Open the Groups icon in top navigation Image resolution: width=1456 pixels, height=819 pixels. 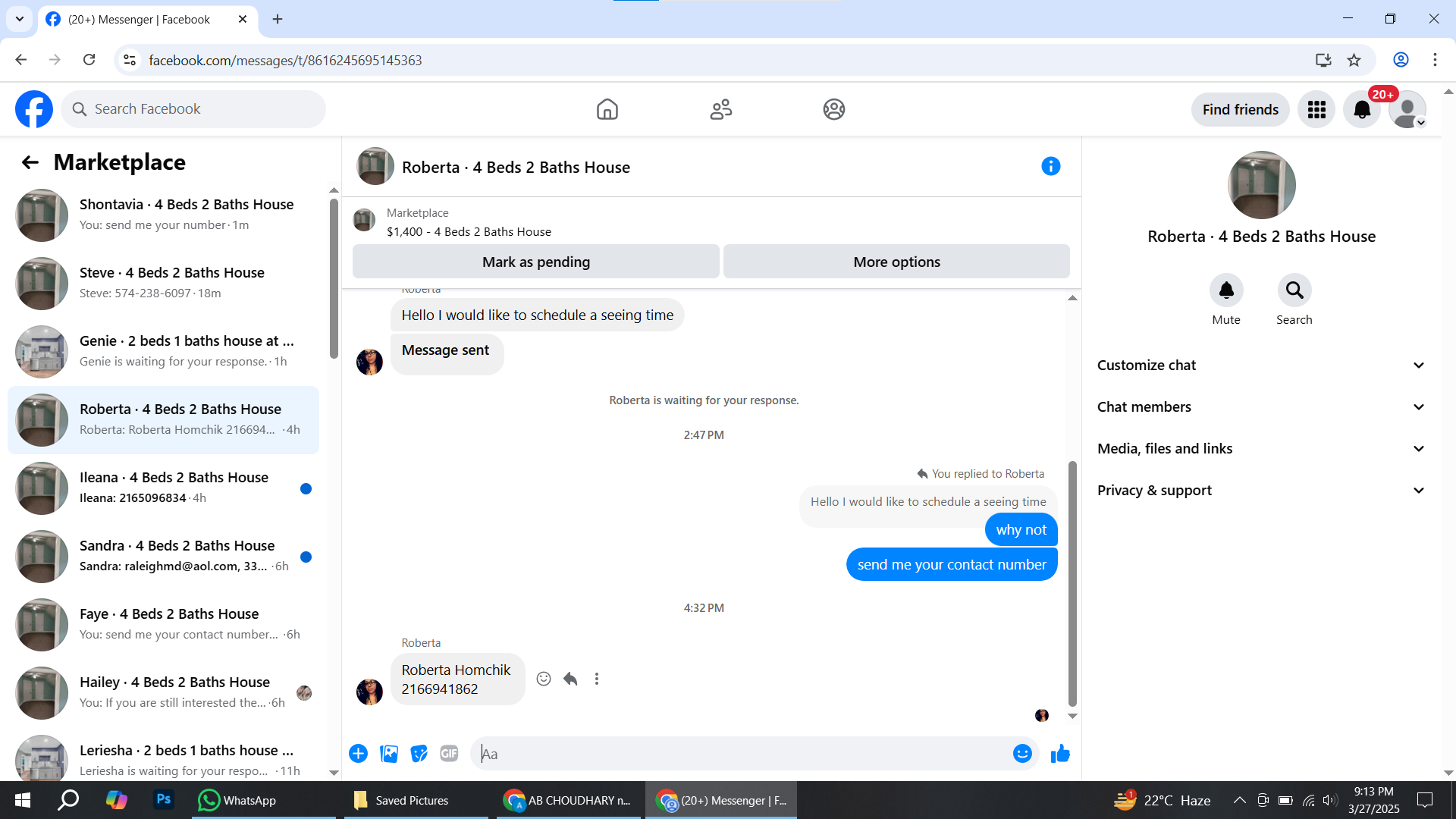point(834,109)
